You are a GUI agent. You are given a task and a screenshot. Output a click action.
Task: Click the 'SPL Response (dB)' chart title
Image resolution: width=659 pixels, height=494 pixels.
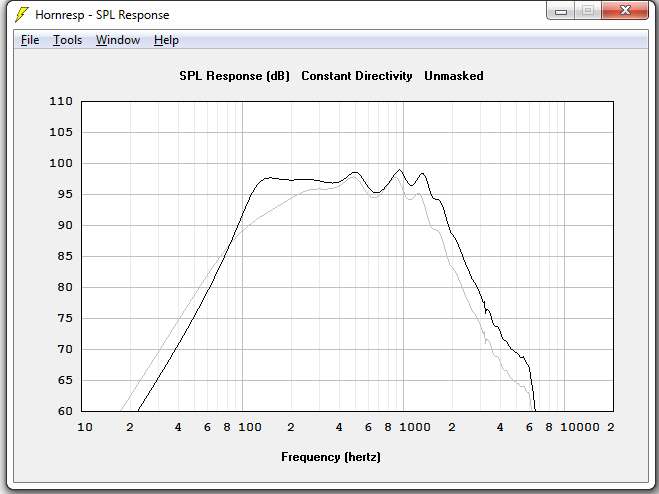click(235, 76)
